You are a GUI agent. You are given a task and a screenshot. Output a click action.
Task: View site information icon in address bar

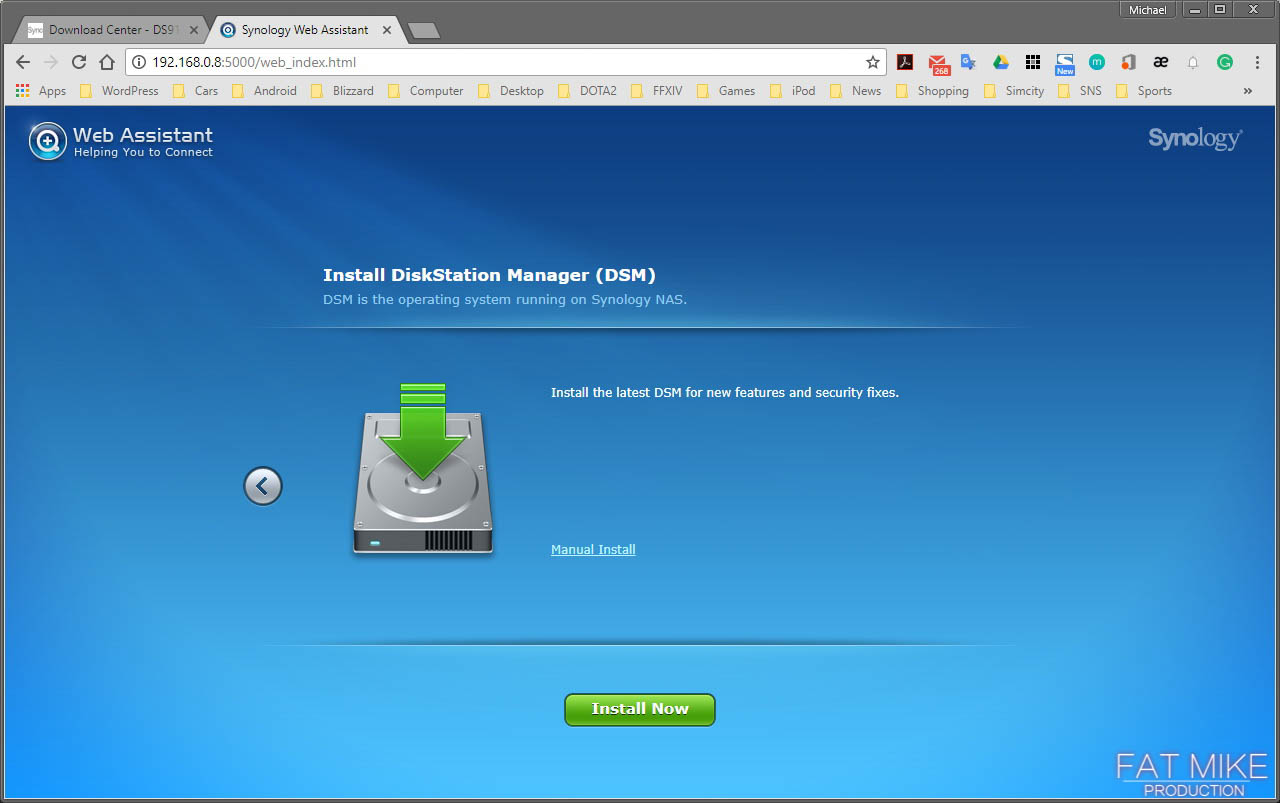(x=139, y=62)
